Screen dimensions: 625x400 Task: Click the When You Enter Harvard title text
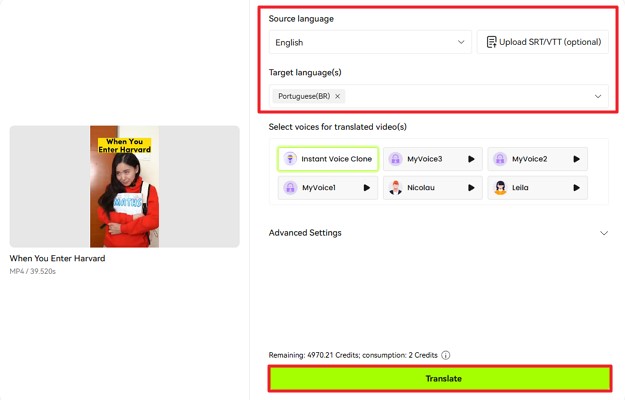pos(57,258)
